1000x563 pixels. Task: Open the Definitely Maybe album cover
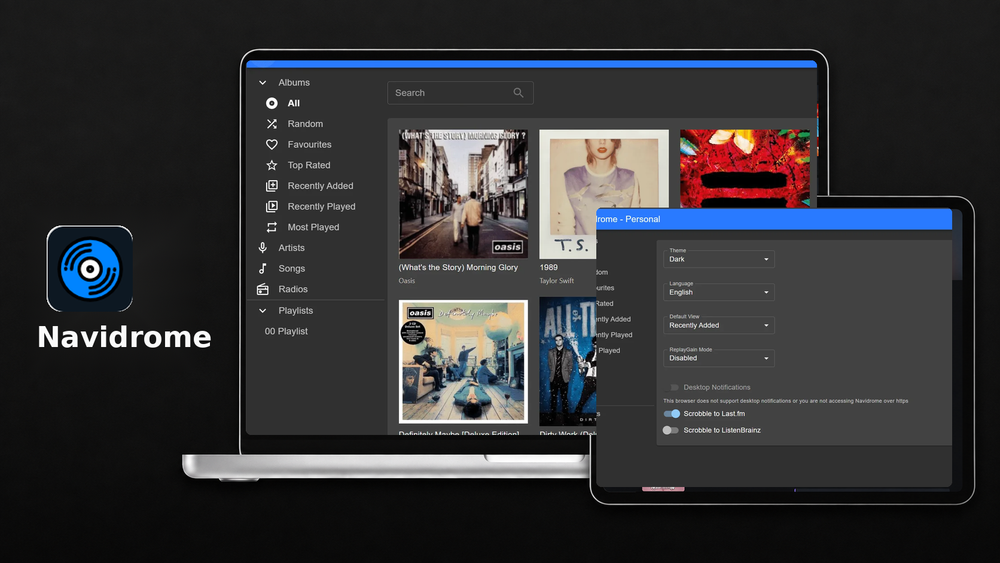pyautogui.click(x=463, y=362)
